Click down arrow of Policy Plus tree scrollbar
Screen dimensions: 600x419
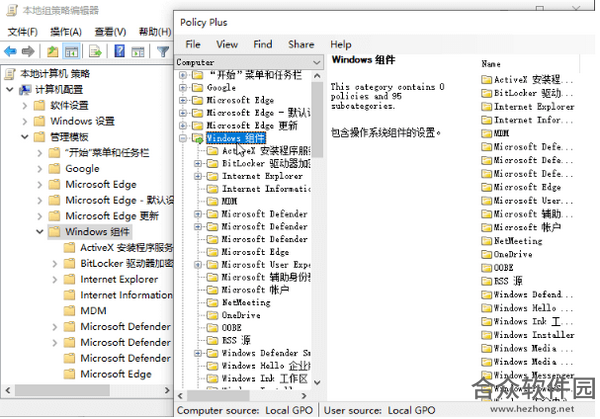pos(317,382)
